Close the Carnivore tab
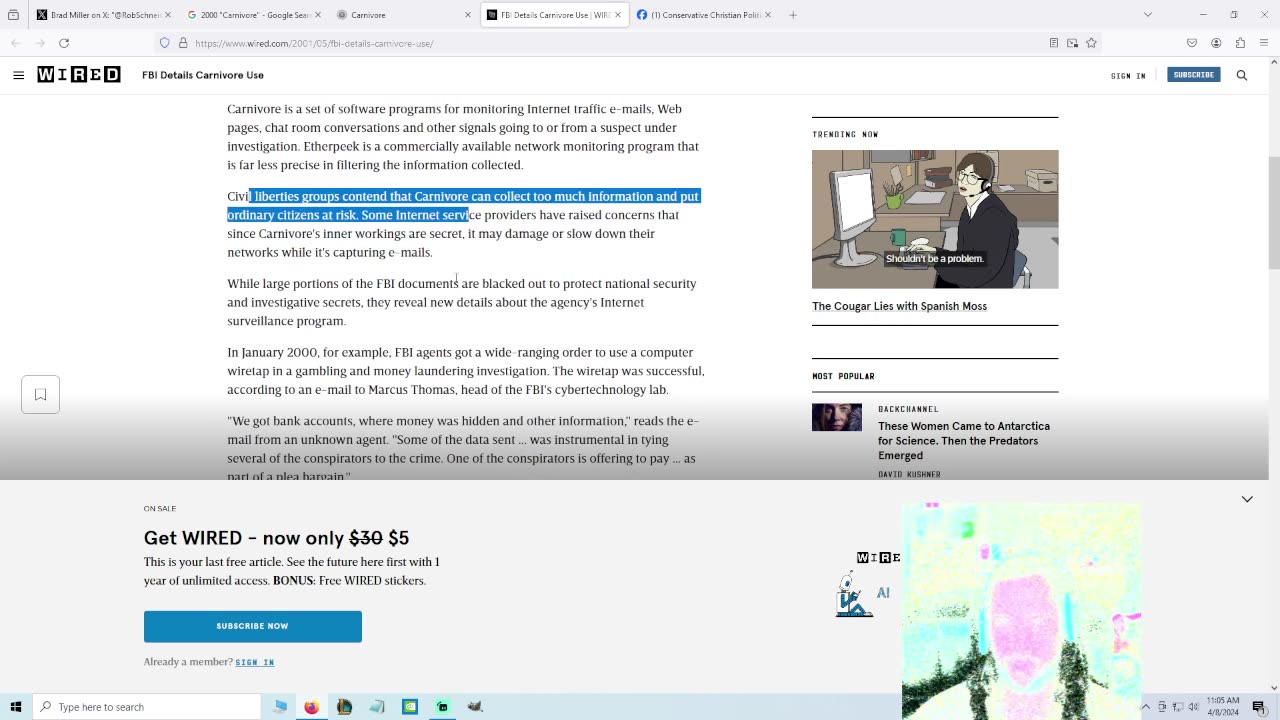Viewport: 1280px width, 720px height. [x=467, y=15]
